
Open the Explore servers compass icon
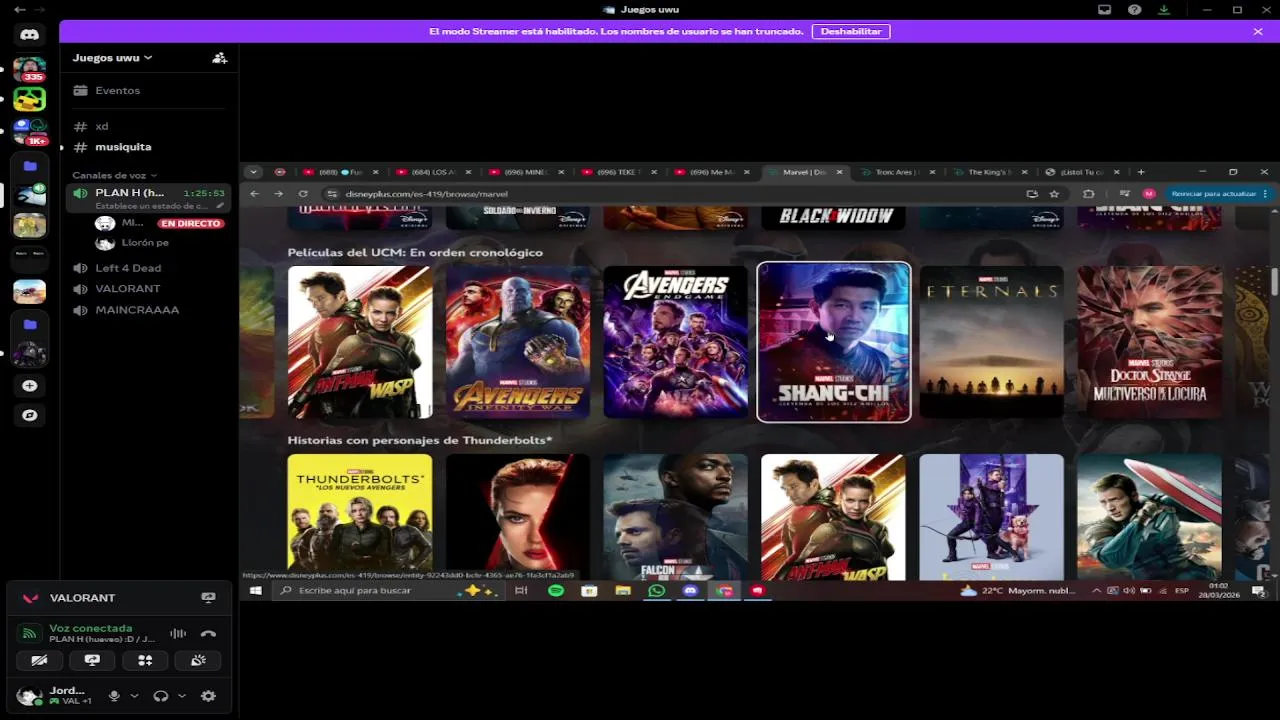point(29,415)
